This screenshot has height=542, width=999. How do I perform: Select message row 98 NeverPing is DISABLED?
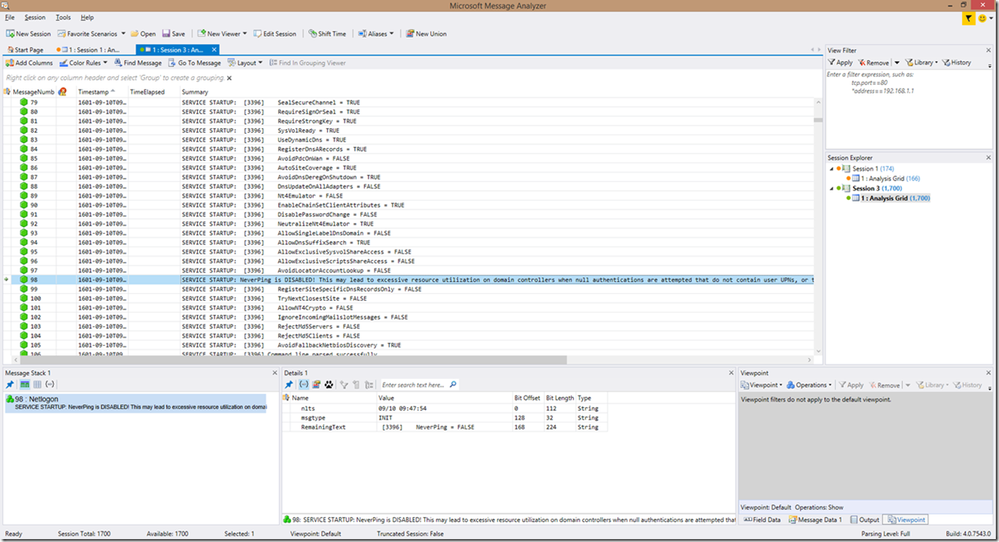pos(408,280)
